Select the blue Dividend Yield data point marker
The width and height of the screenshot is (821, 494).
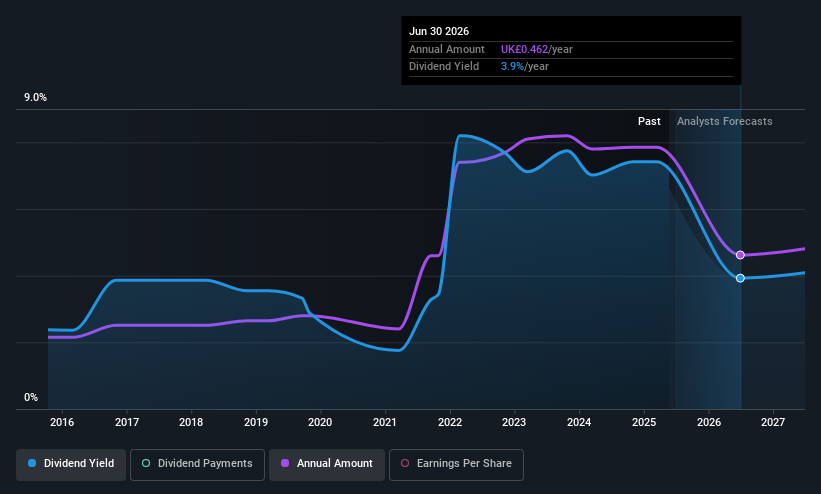(740, 278)
